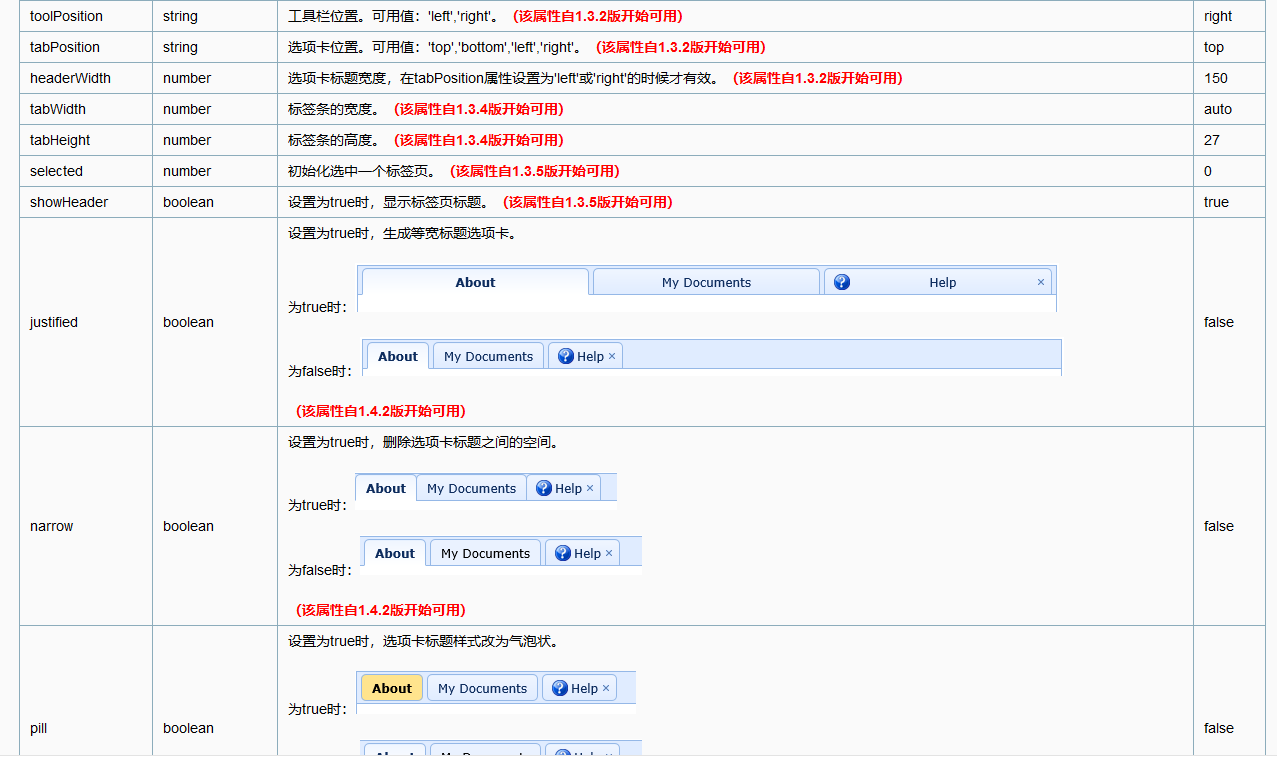
Task: Click red 1.3.2 version note in toolPosition row
Action: point(598,16)
